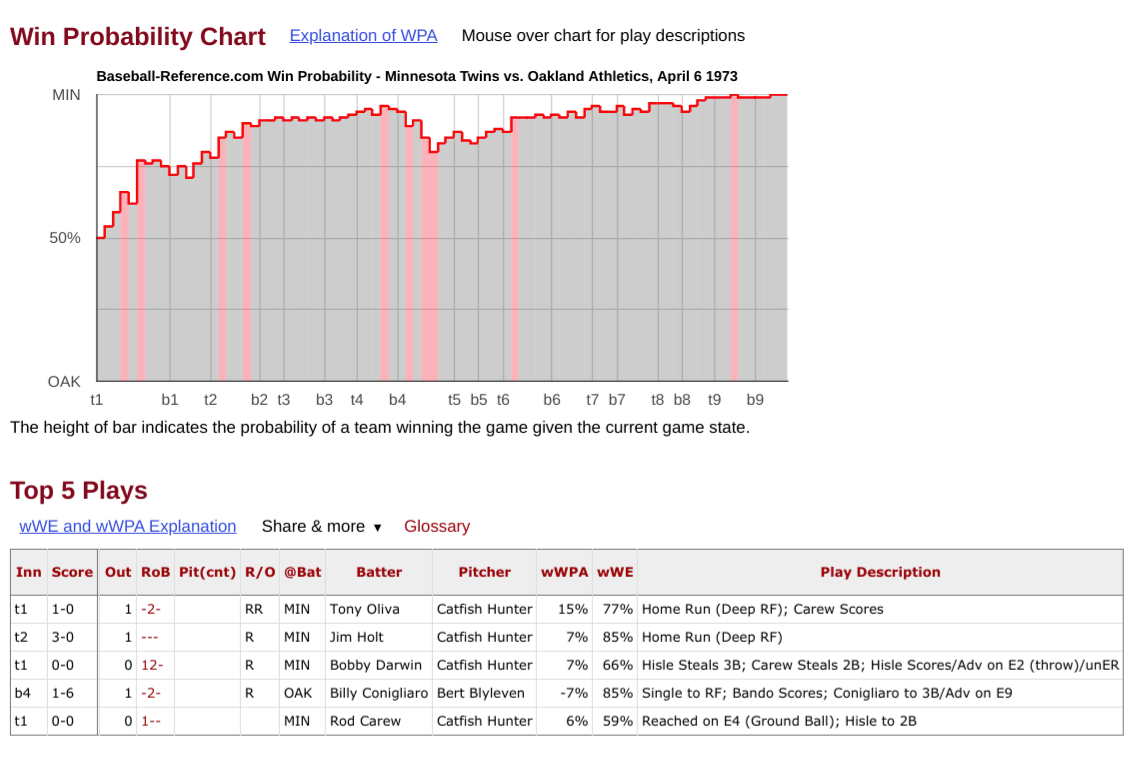Click the Play Description column header
1142x761 pixels.
click(x=880, y=572)
